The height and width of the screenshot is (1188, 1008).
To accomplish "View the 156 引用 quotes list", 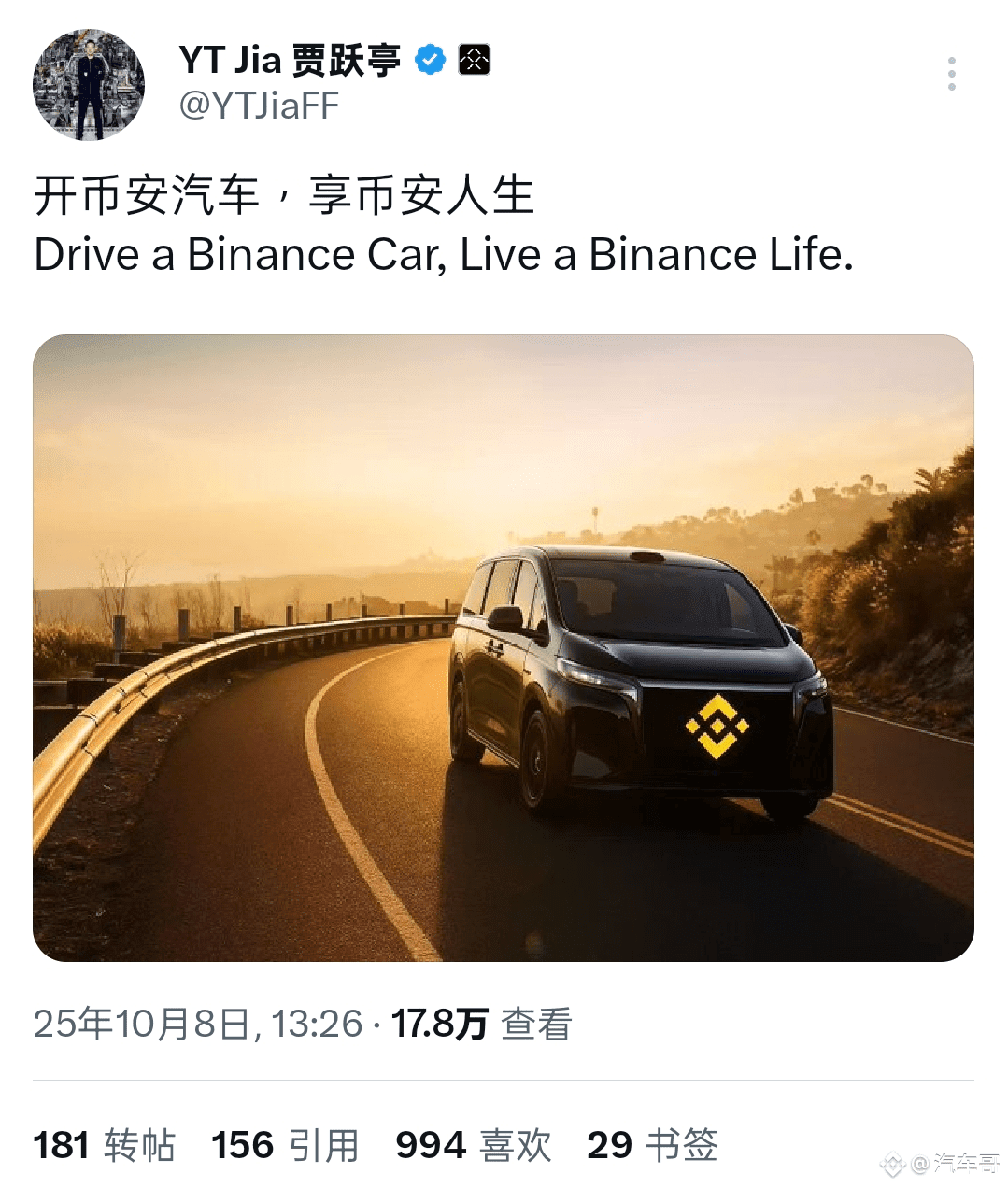I will (x=285, y=1145).
